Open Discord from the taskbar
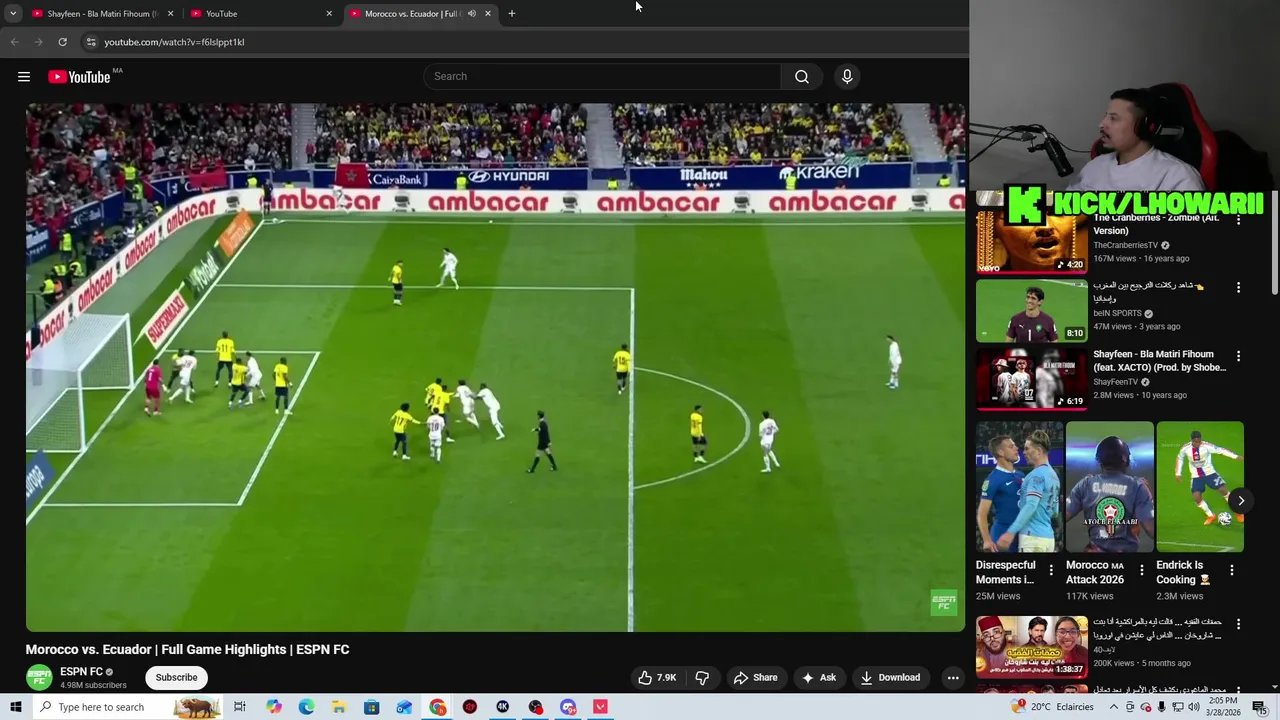 pos(568,707)
